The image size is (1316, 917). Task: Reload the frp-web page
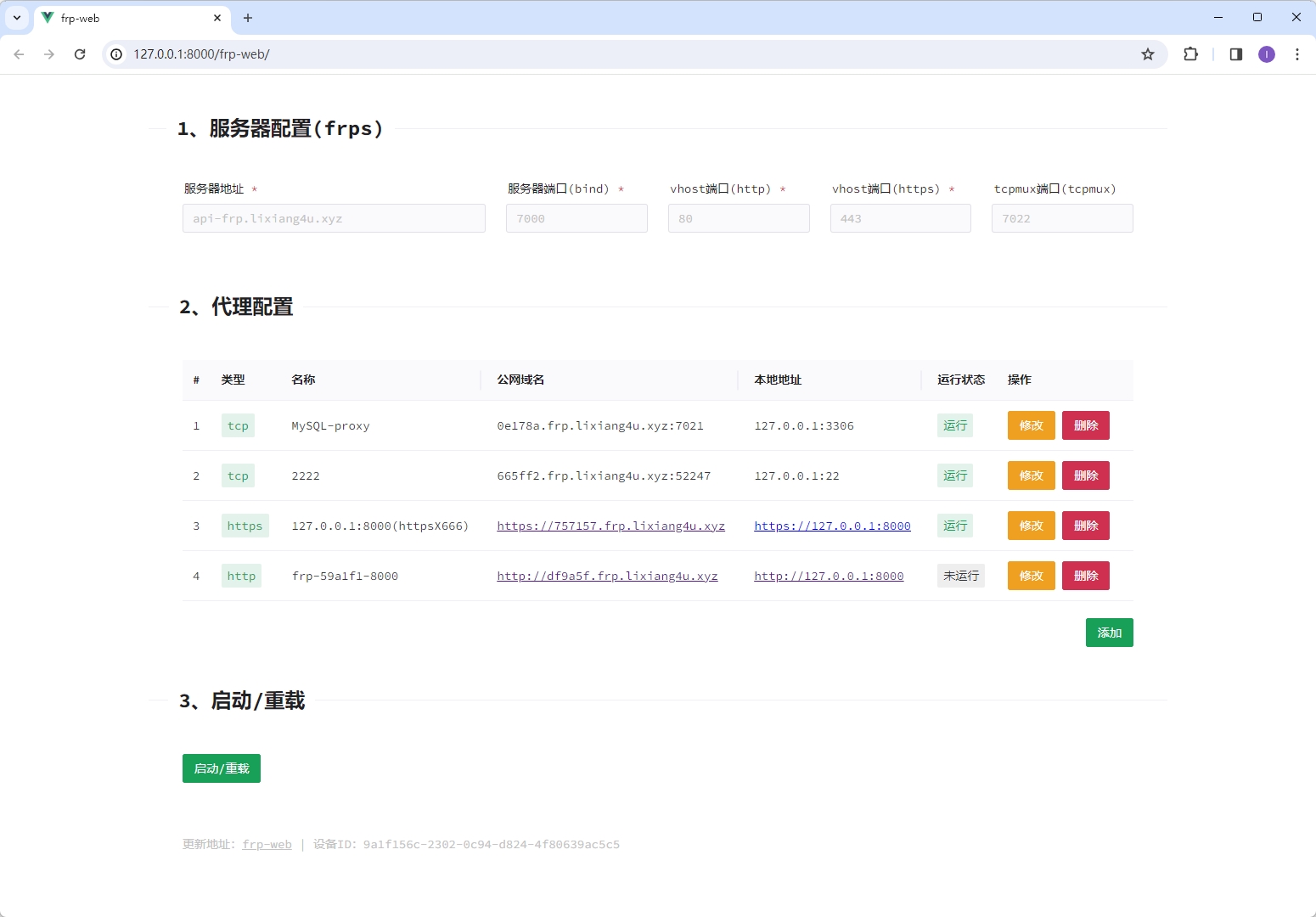coord(80,53)
